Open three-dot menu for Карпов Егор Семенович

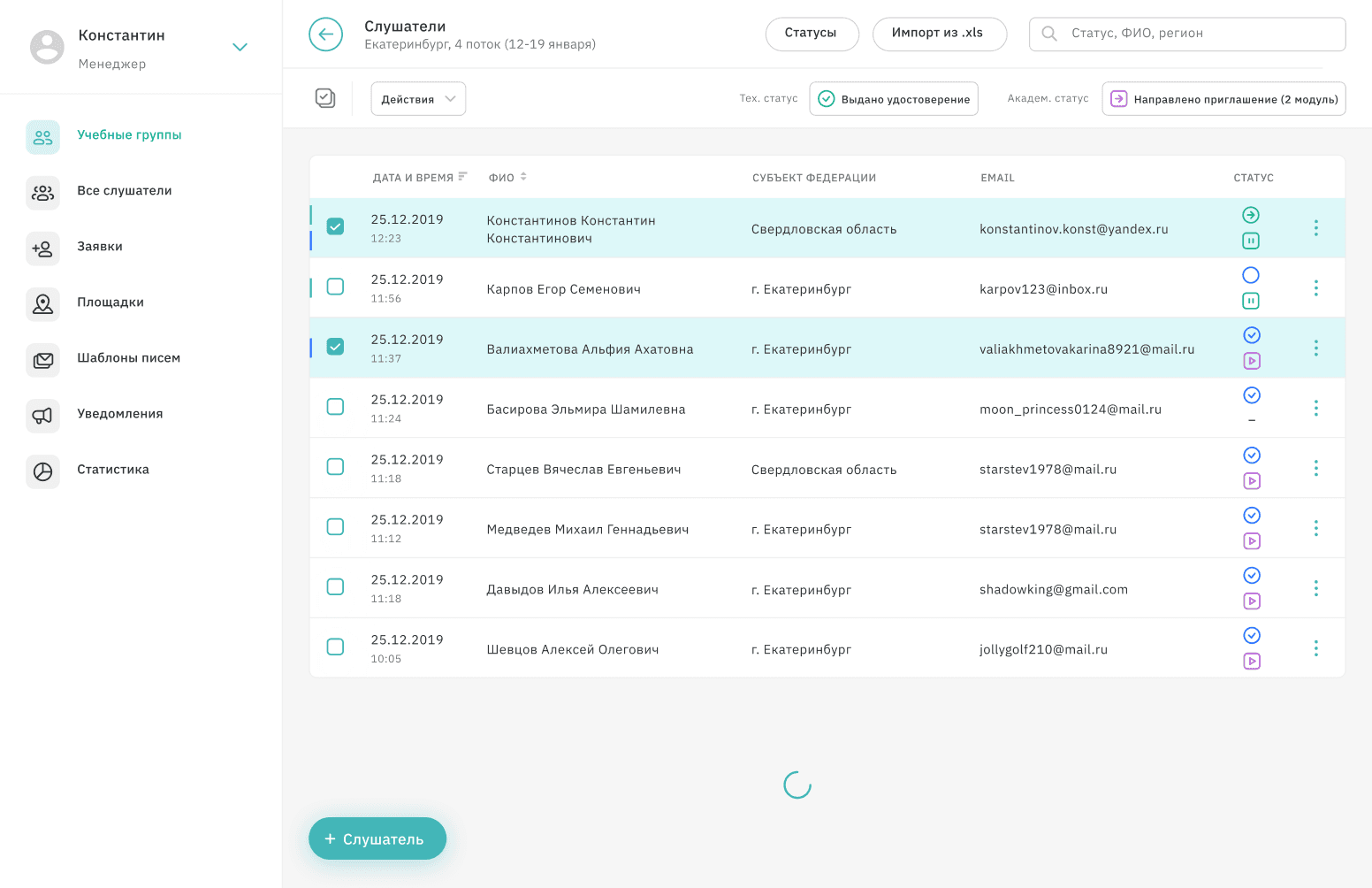pyautogui.click(x=1315, y=288)
